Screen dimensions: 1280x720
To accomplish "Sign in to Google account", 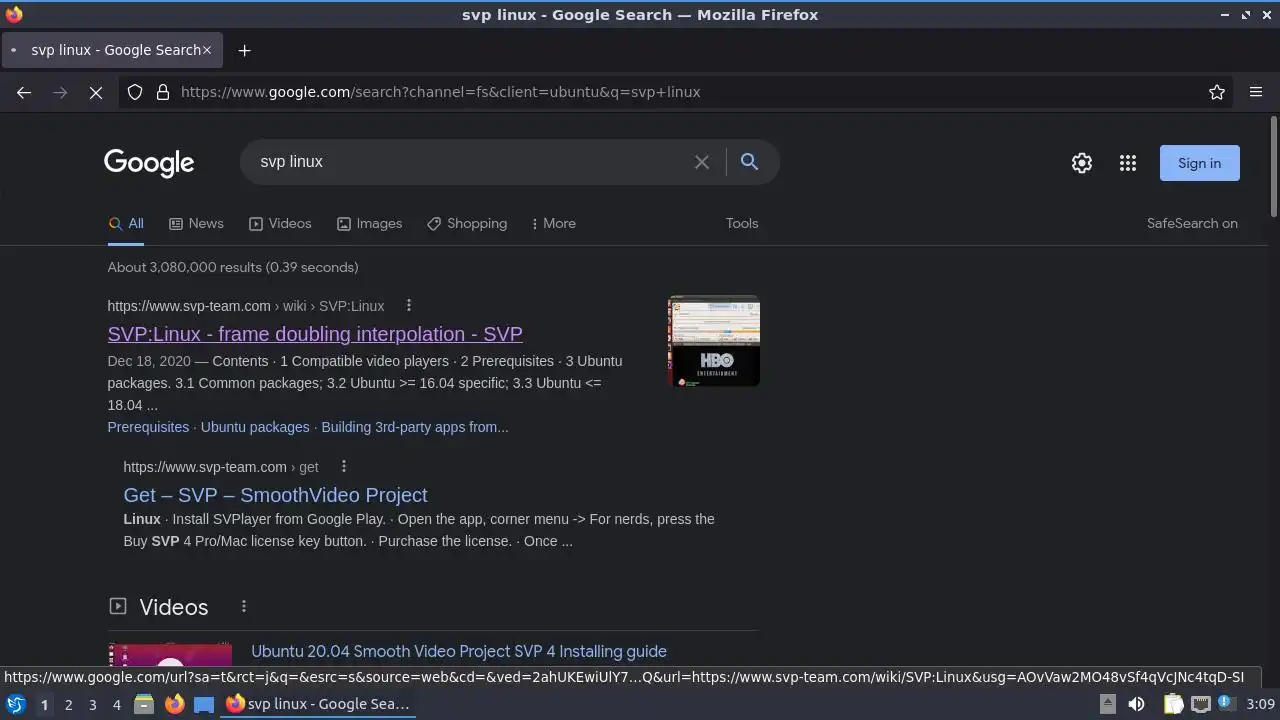I will pyautogui.click(x=1199, y=163).
